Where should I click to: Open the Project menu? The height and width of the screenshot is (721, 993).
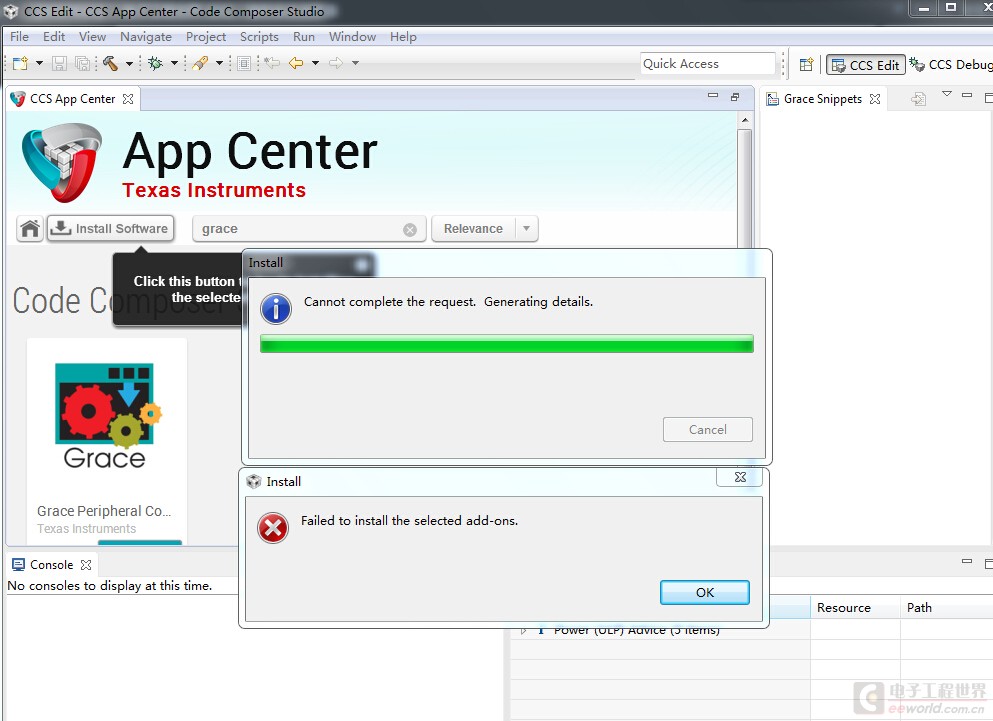pyautogui.click(x=206, y=37)
